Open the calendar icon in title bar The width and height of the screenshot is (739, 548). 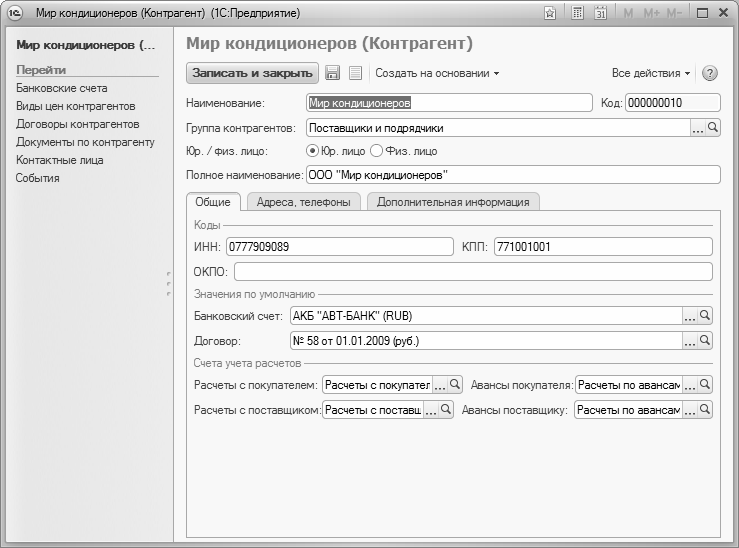(601, 13)
